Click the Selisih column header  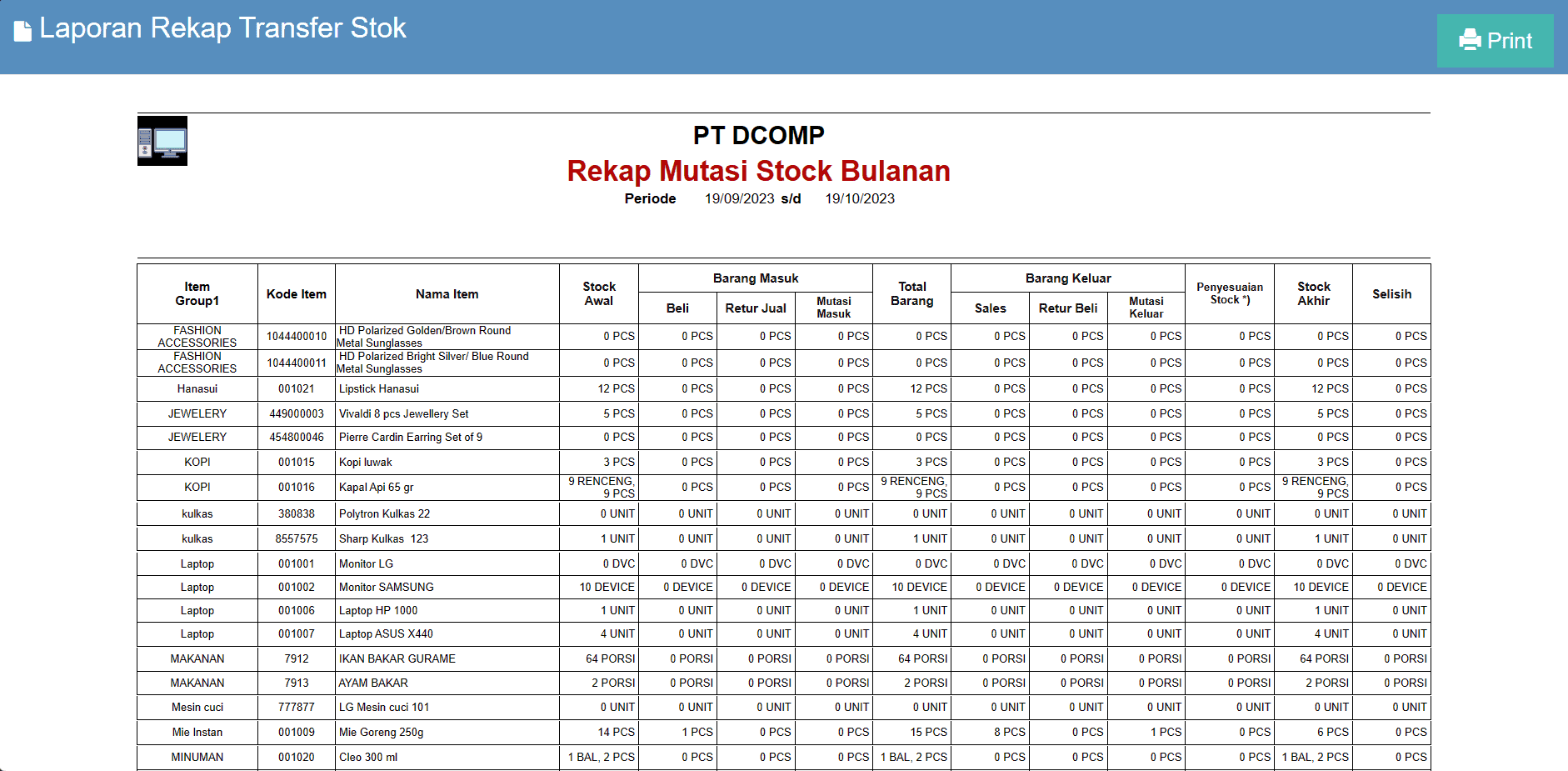pos(1391,293)
